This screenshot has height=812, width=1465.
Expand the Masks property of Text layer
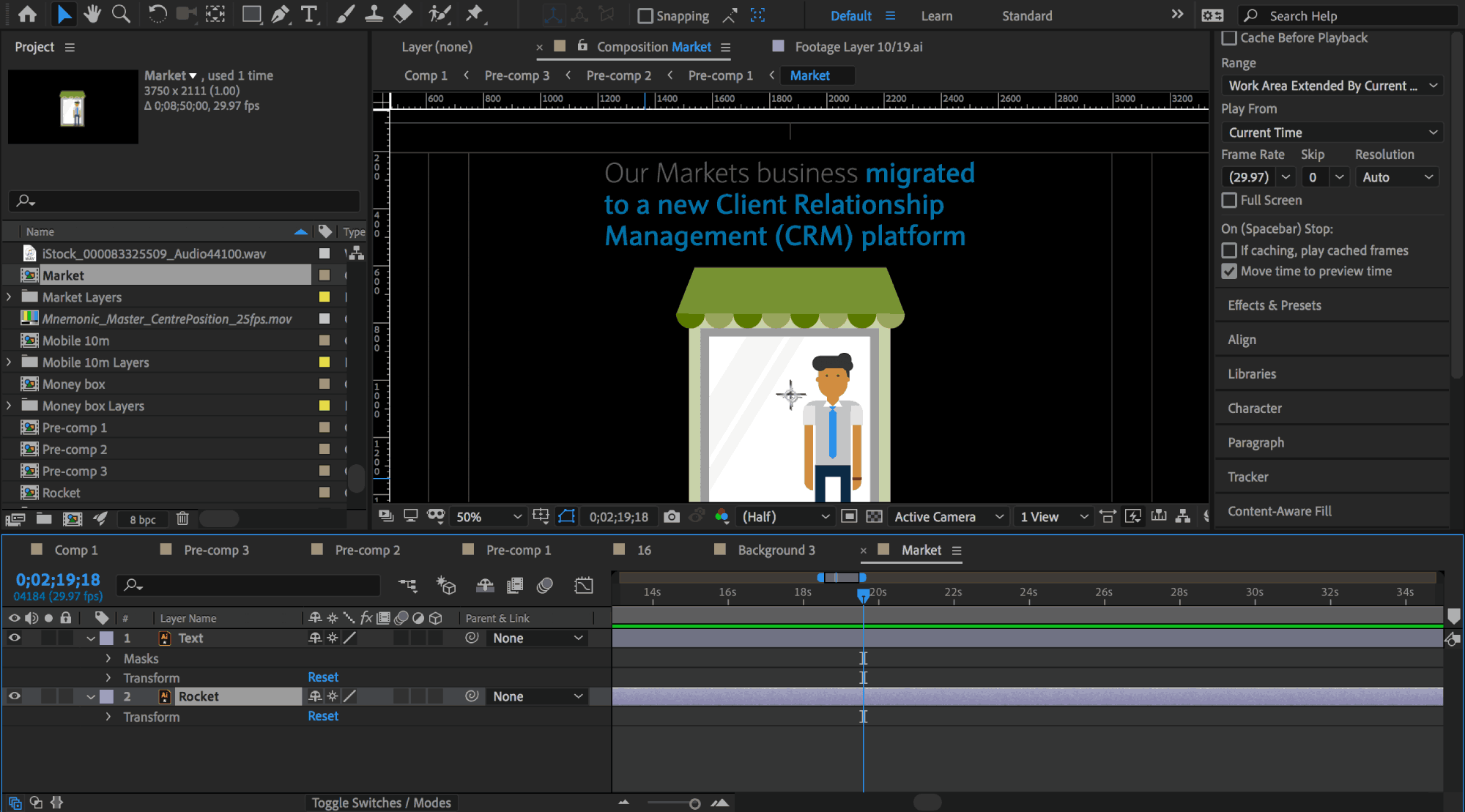pos(108,658)
